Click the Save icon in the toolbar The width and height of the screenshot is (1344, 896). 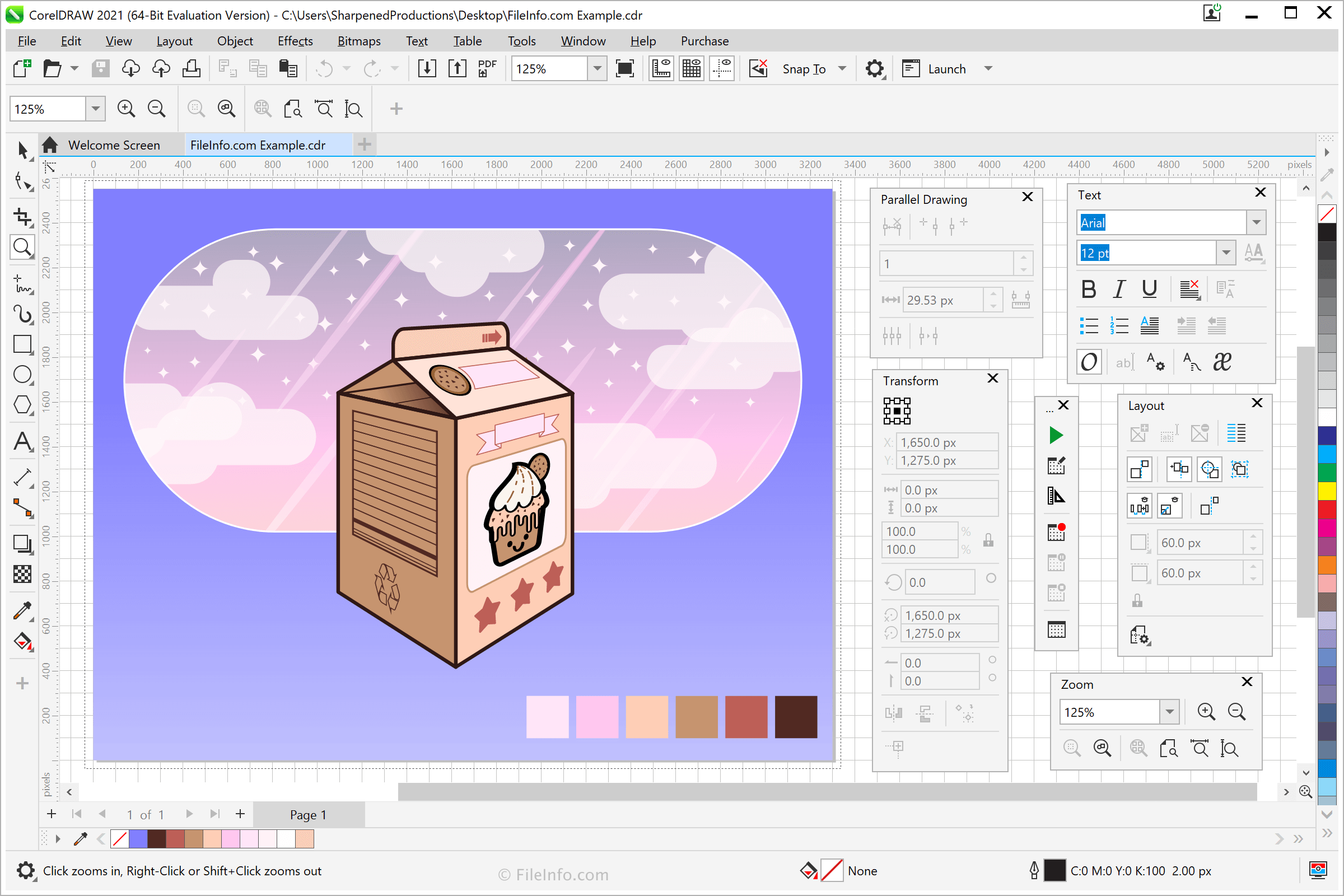(101, 68)
